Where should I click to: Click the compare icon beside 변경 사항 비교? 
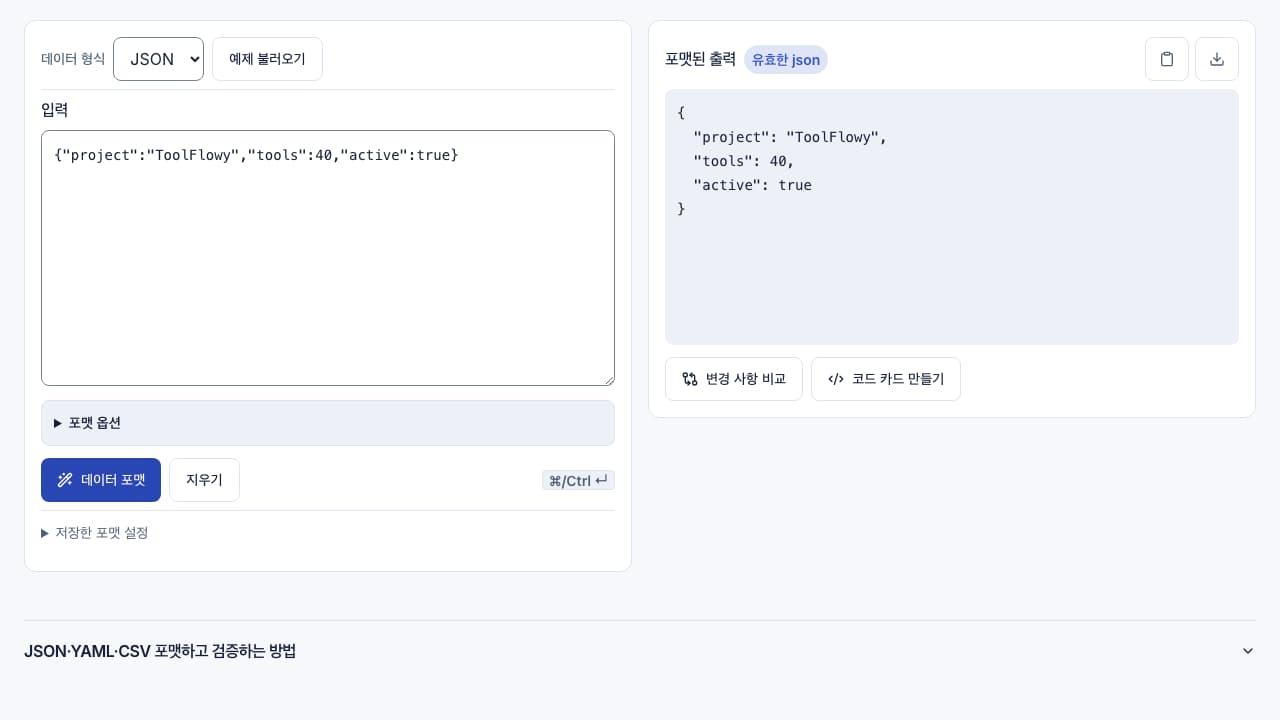690,379
